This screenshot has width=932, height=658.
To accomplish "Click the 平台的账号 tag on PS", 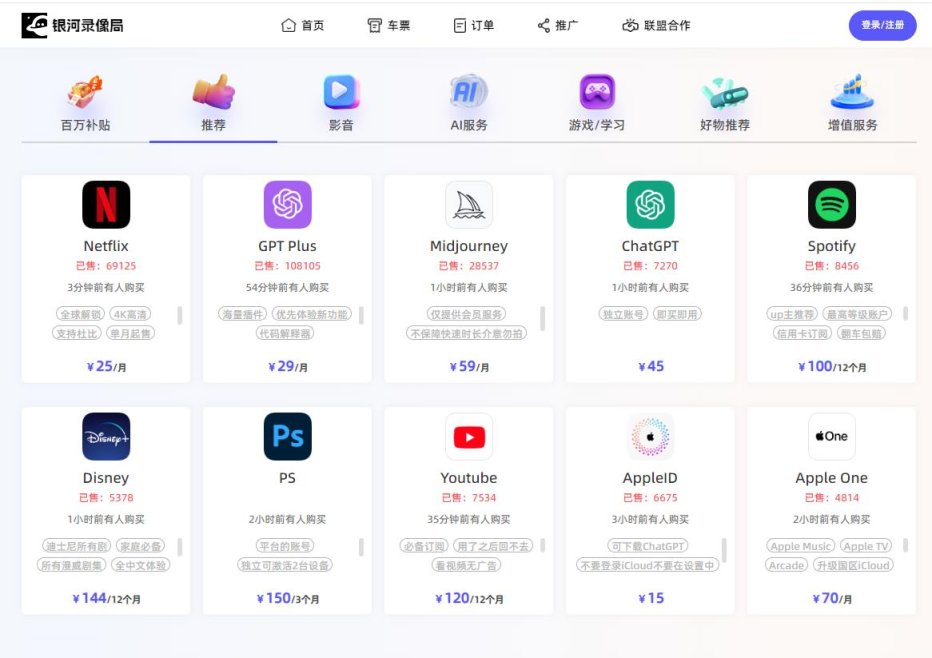I will [285, 546].
